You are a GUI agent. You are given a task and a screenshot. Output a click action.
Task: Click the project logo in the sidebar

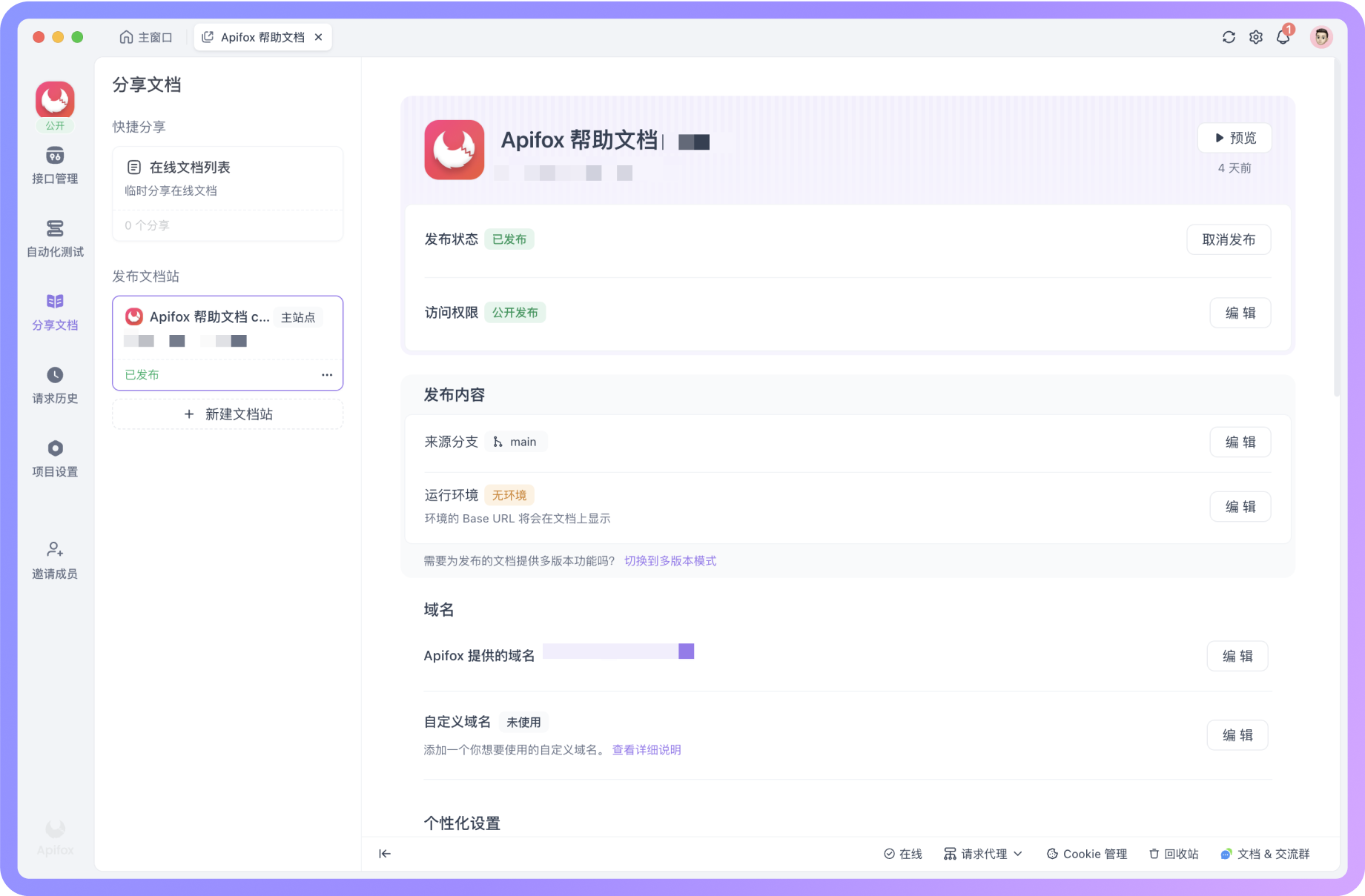(x=55, y=100)
